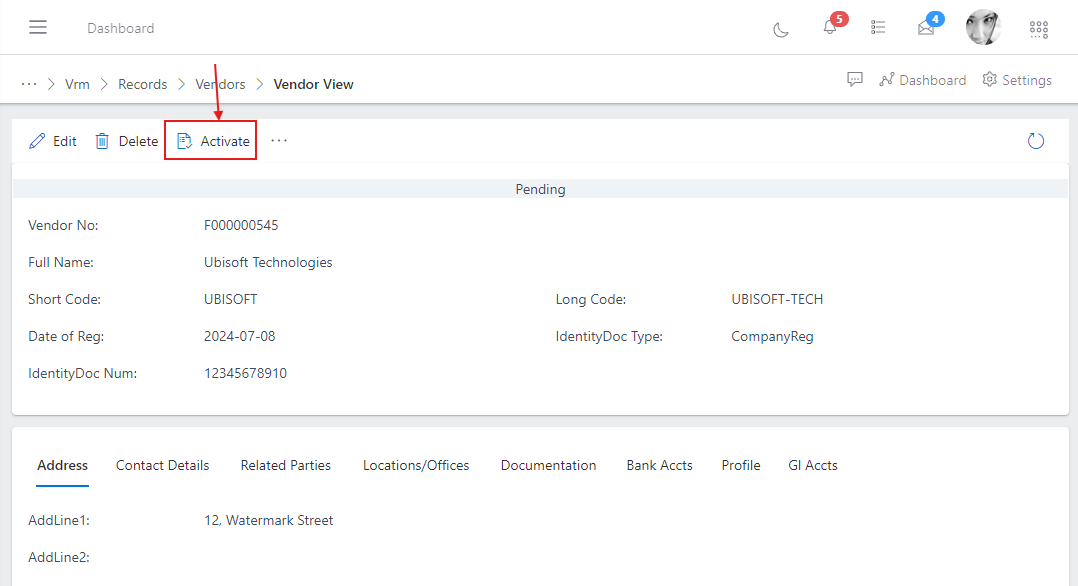
Task: Toggle the hamburger navigation menu
Action: coord(38,27)
